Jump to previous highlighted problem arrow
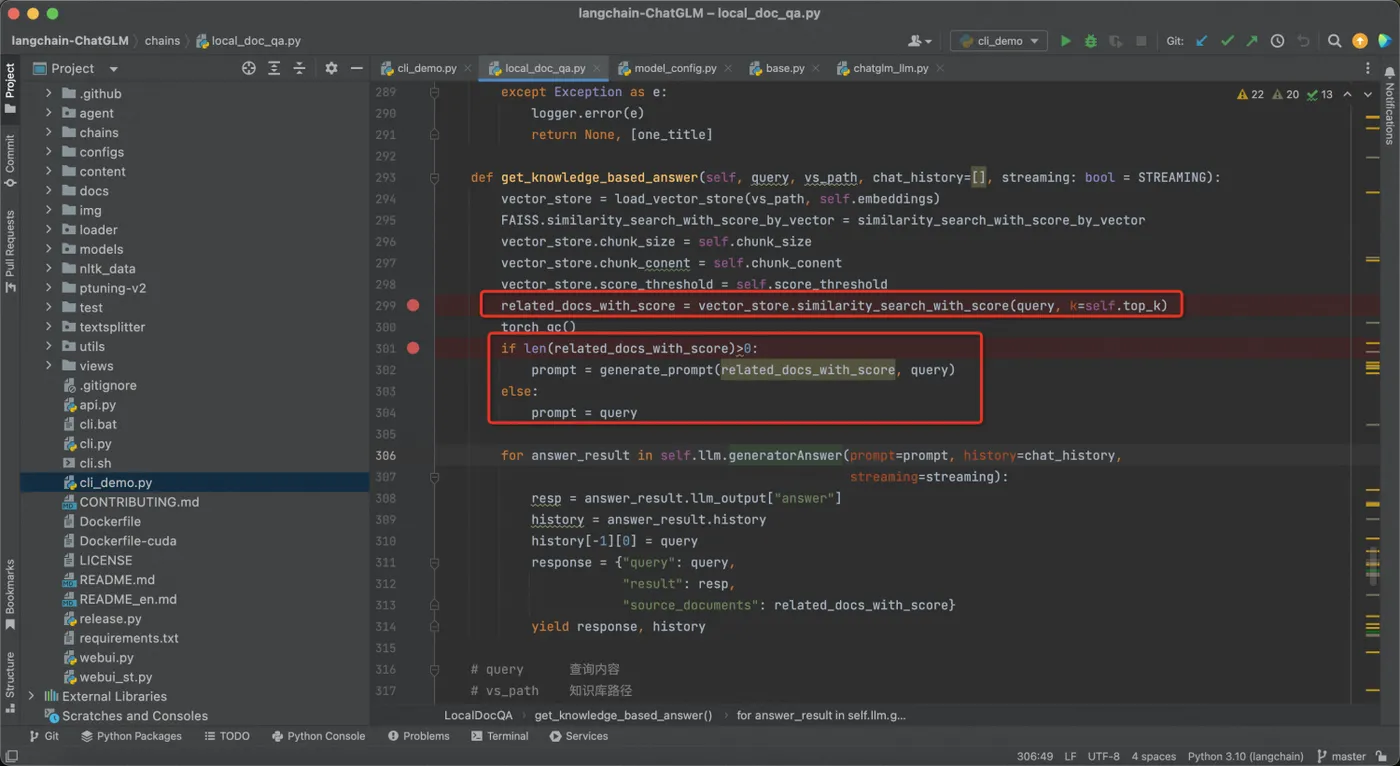The height and width of the screenshot is (766, 1400). click(x=1347, y=94)
